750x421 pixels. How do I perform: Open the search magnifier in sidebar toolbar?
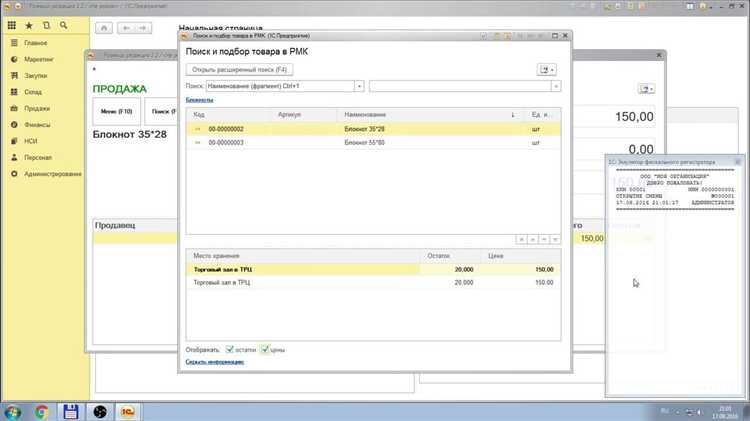coord(64,25)
